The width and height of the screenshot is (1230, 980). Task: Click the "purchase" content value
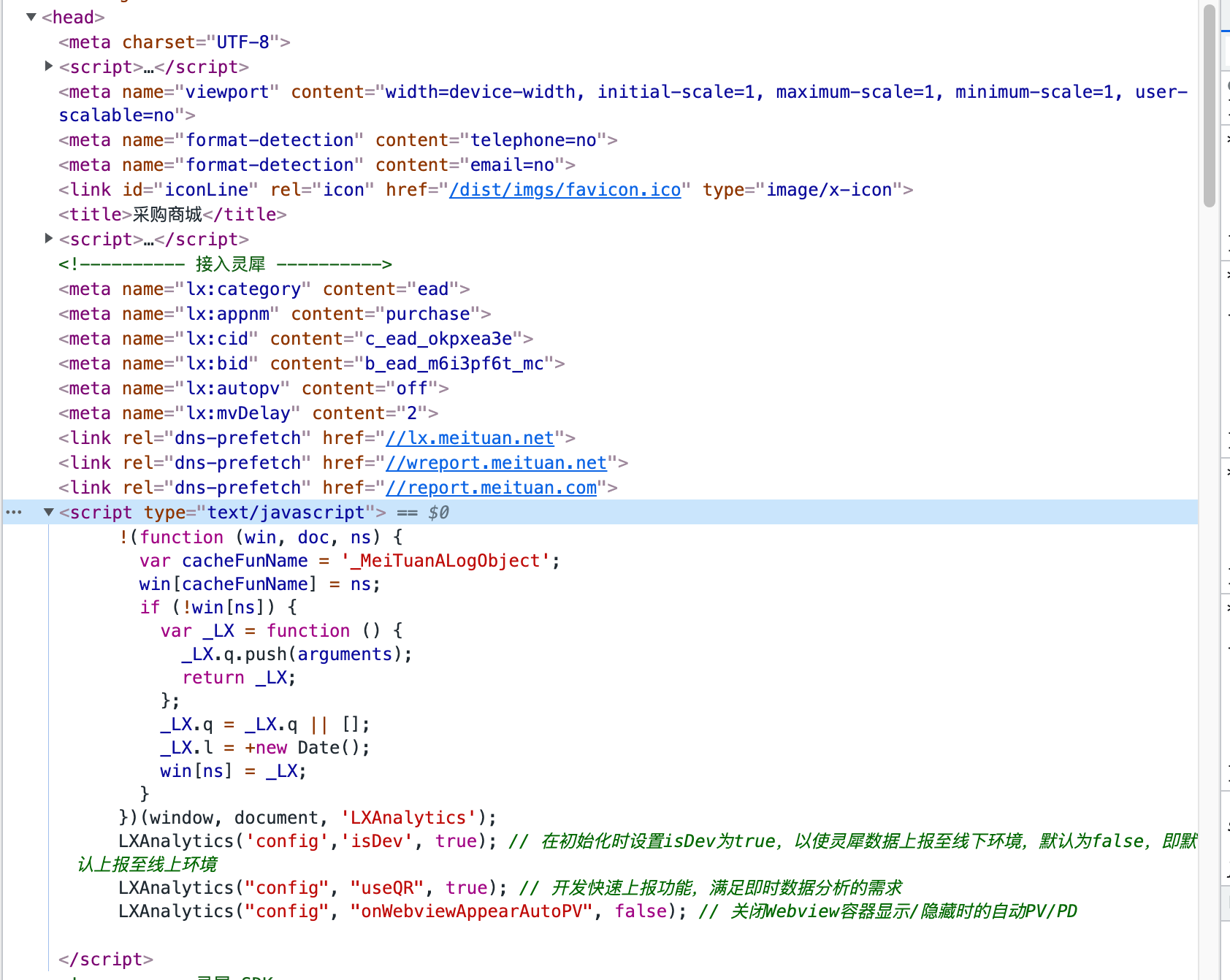(x=428, y=314)
